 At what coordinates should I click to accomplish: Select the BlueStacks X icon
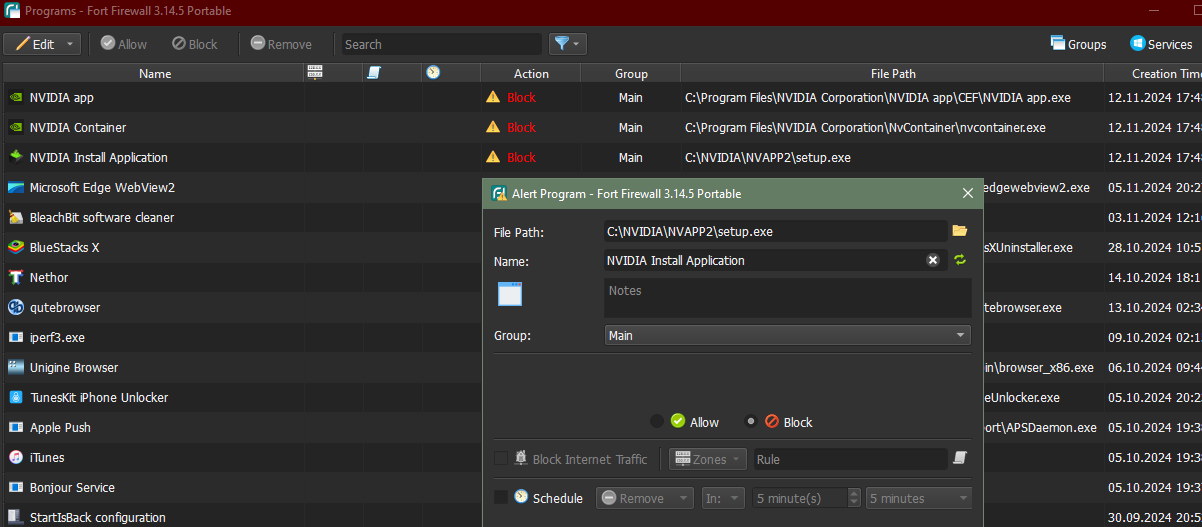pos(16,247)
